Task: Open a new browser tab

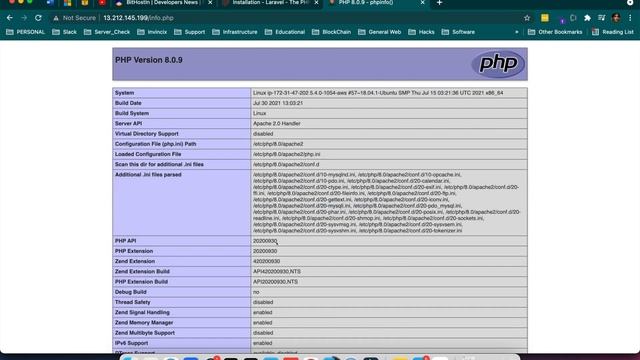Action: pyautogui.click(x=439, y=3)
